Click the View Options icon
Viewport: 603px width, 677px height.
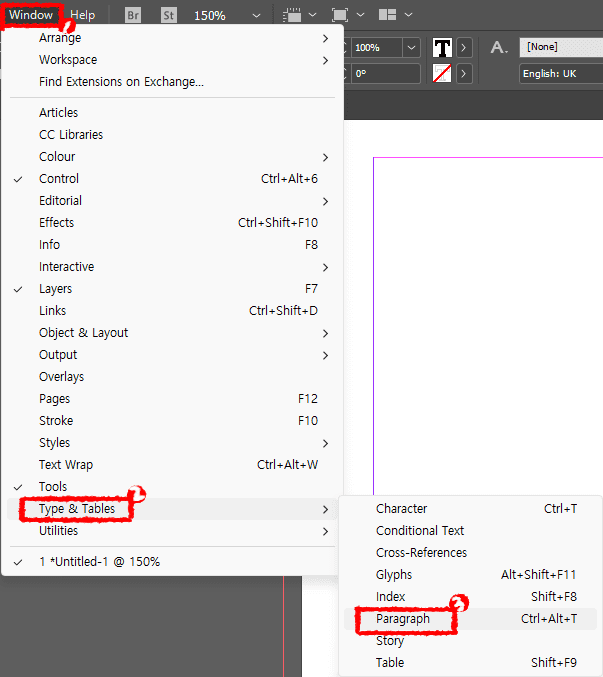click(x=292, y=15)
